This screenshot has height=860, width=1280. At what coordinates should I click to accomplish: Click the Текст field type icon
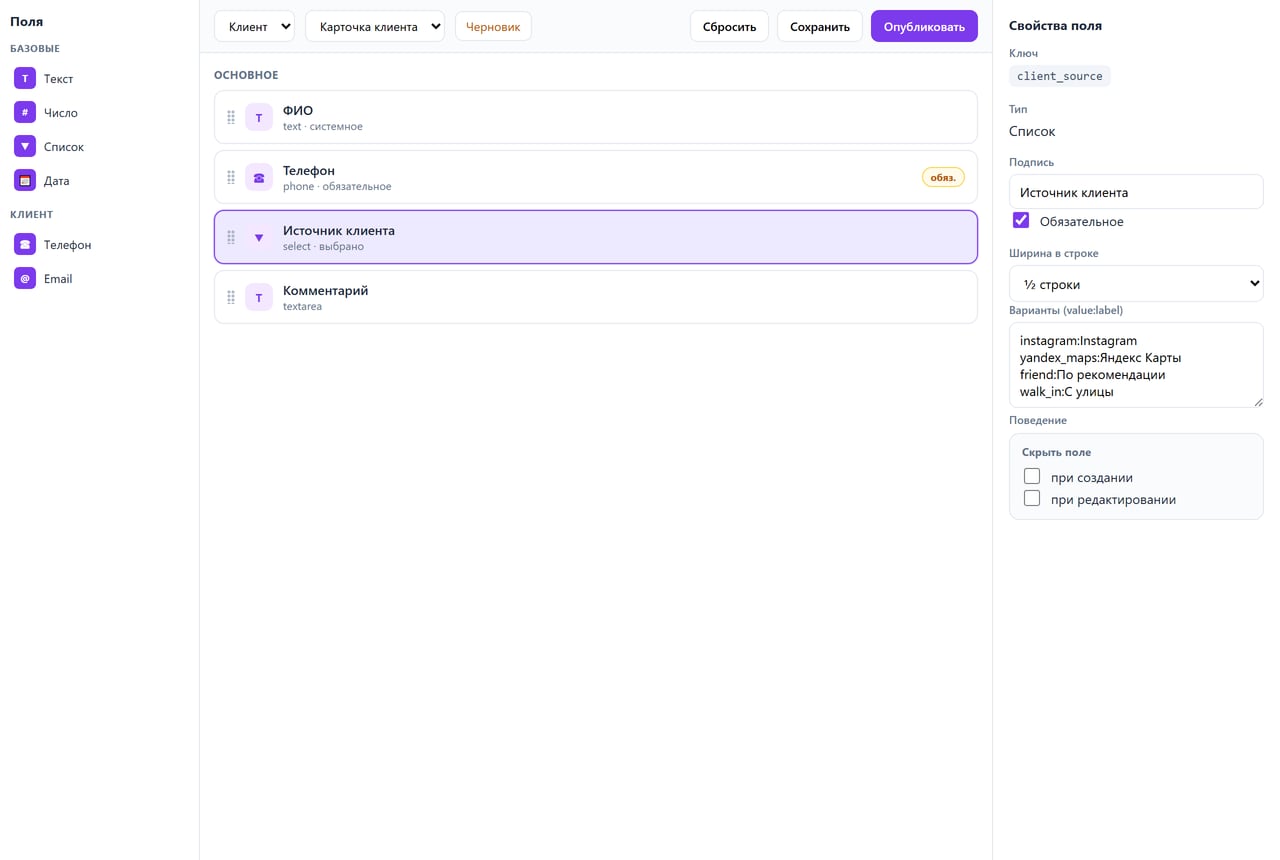pyautogui.click(x=25, y=79)
